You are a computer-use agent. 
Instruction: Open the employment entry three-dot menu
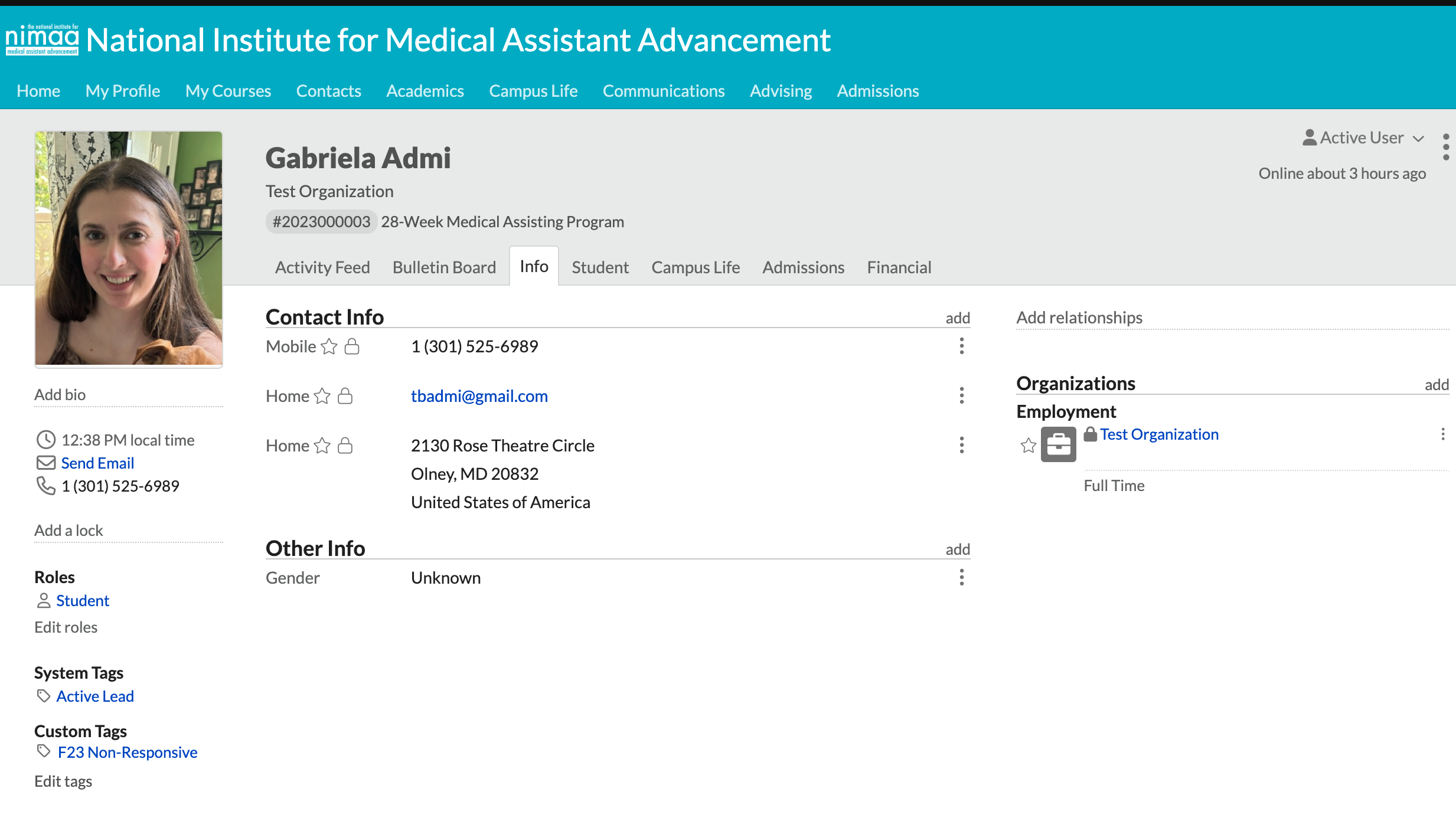[x=1442, y=434]
